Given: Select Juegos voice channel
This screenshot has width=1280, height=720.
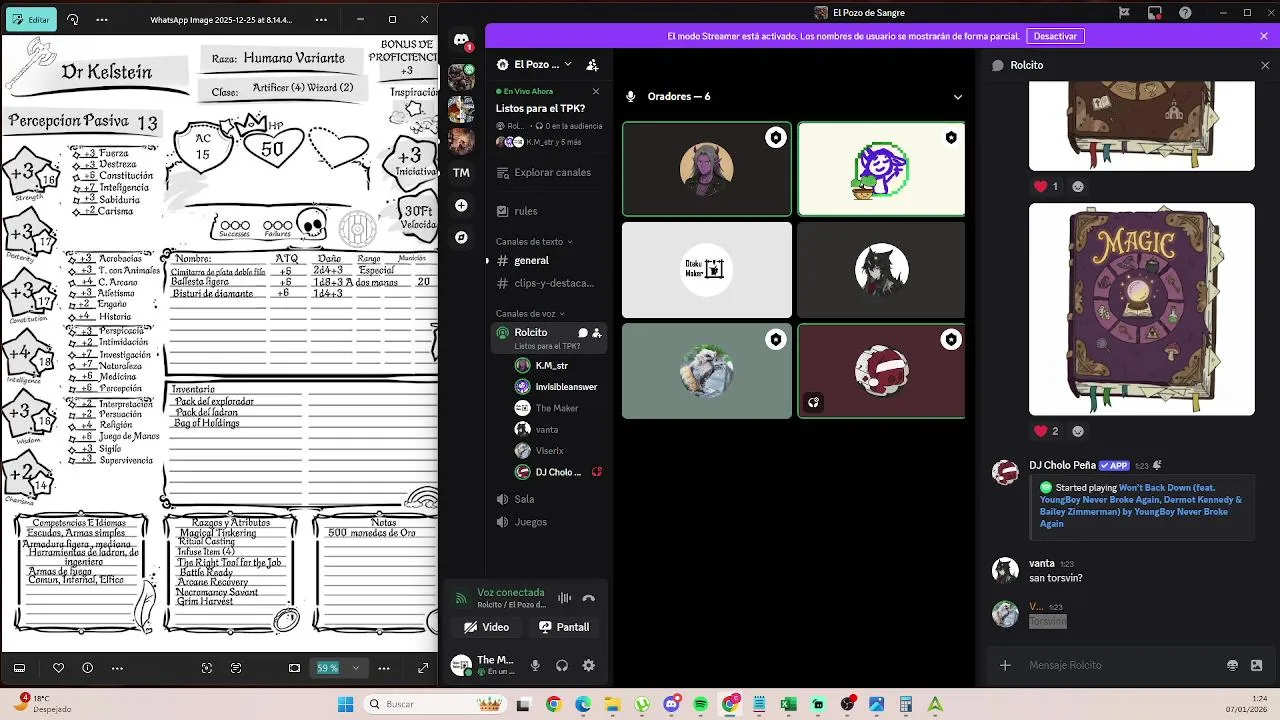Looking at the screenshot, I should coord(548,522).
